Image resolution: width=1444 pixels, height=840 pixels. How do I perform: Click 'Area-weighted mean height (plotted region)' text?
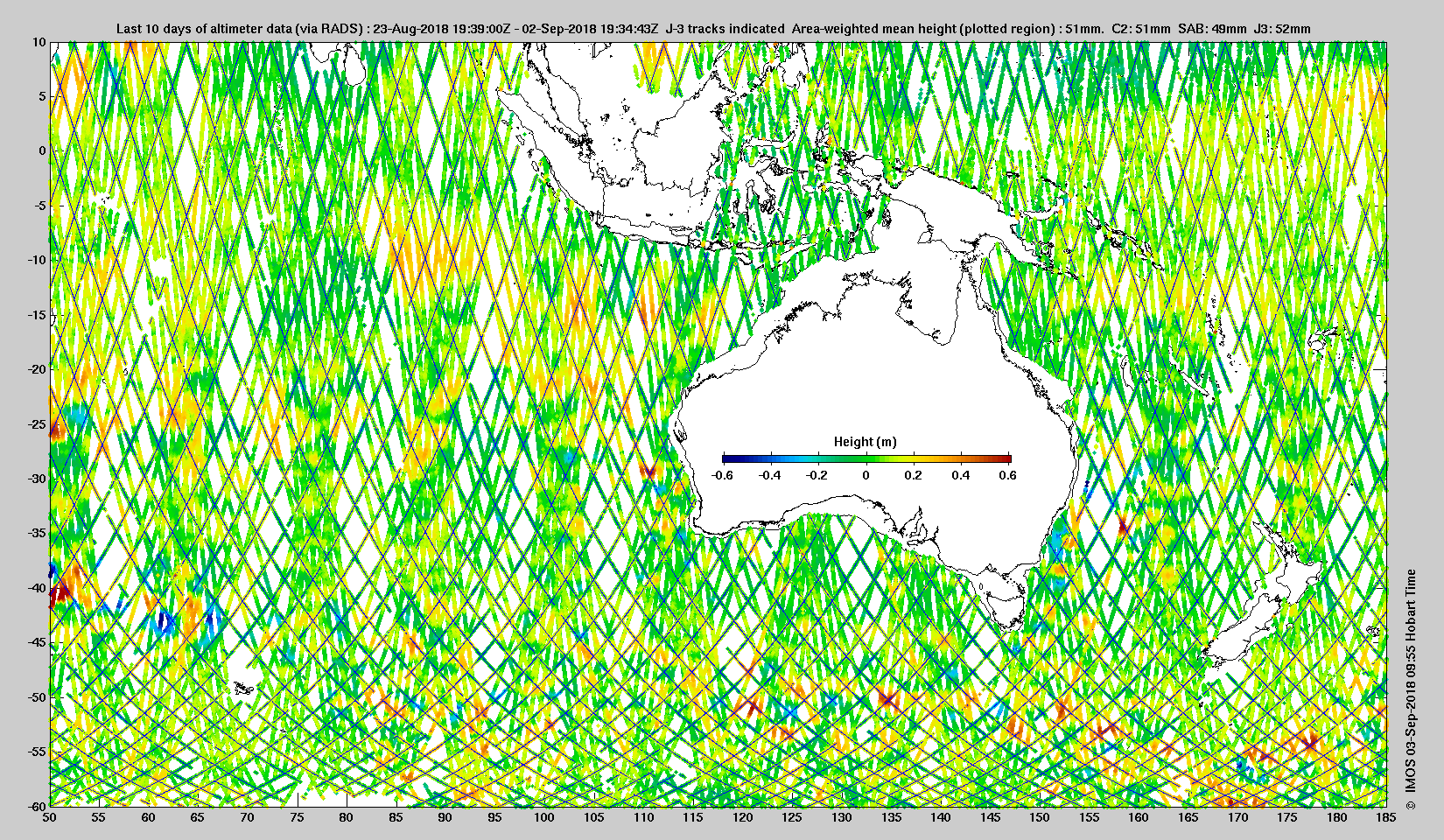(924, 29)
